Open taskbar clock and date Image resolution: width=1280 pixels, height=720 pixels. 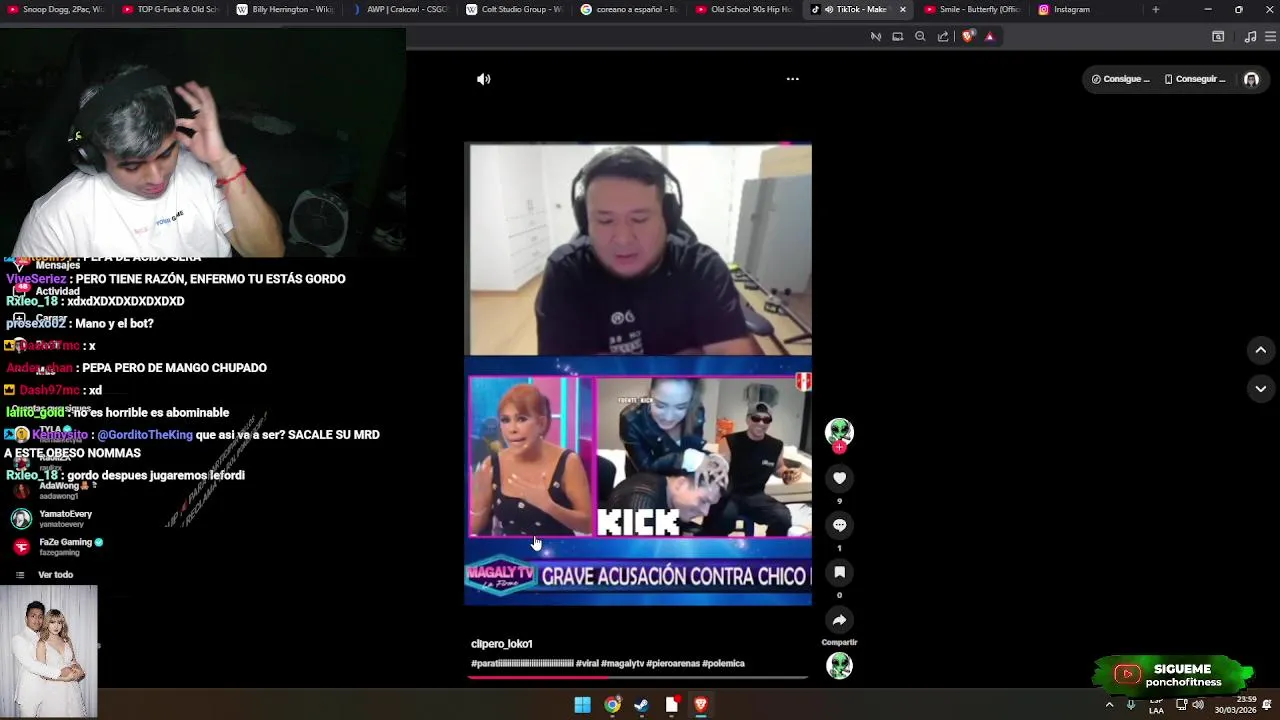click(x=1235, y=705)
